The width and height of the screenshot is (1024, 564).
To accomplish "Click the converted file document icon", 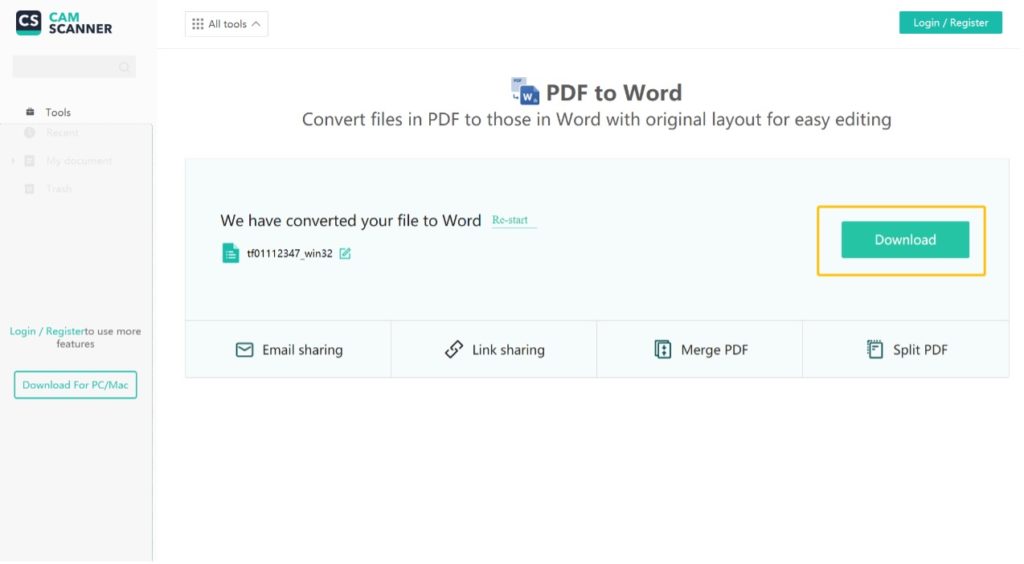I will (x=231, y=253).
